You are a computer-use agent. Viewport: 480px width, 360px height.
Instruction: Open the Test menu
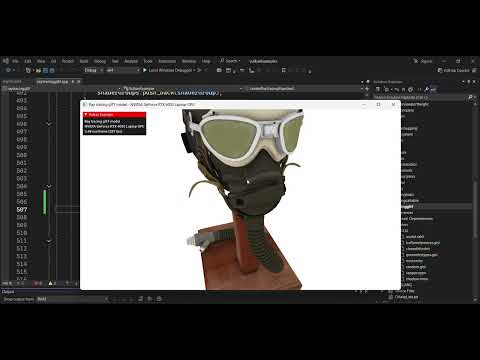pyautogui.click(x=115, y=61)
